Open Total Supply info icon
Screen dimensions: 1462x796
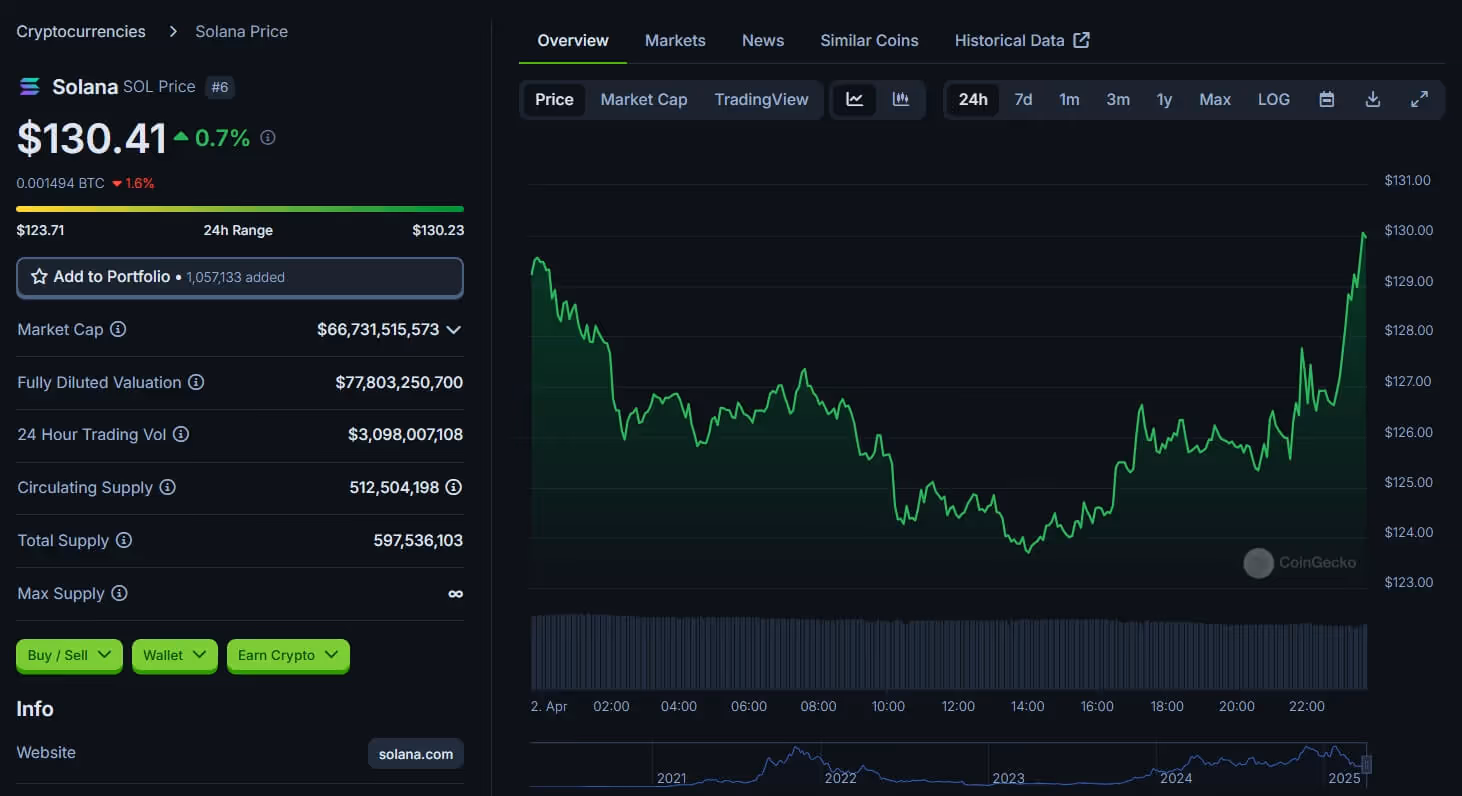coord(124,540)
